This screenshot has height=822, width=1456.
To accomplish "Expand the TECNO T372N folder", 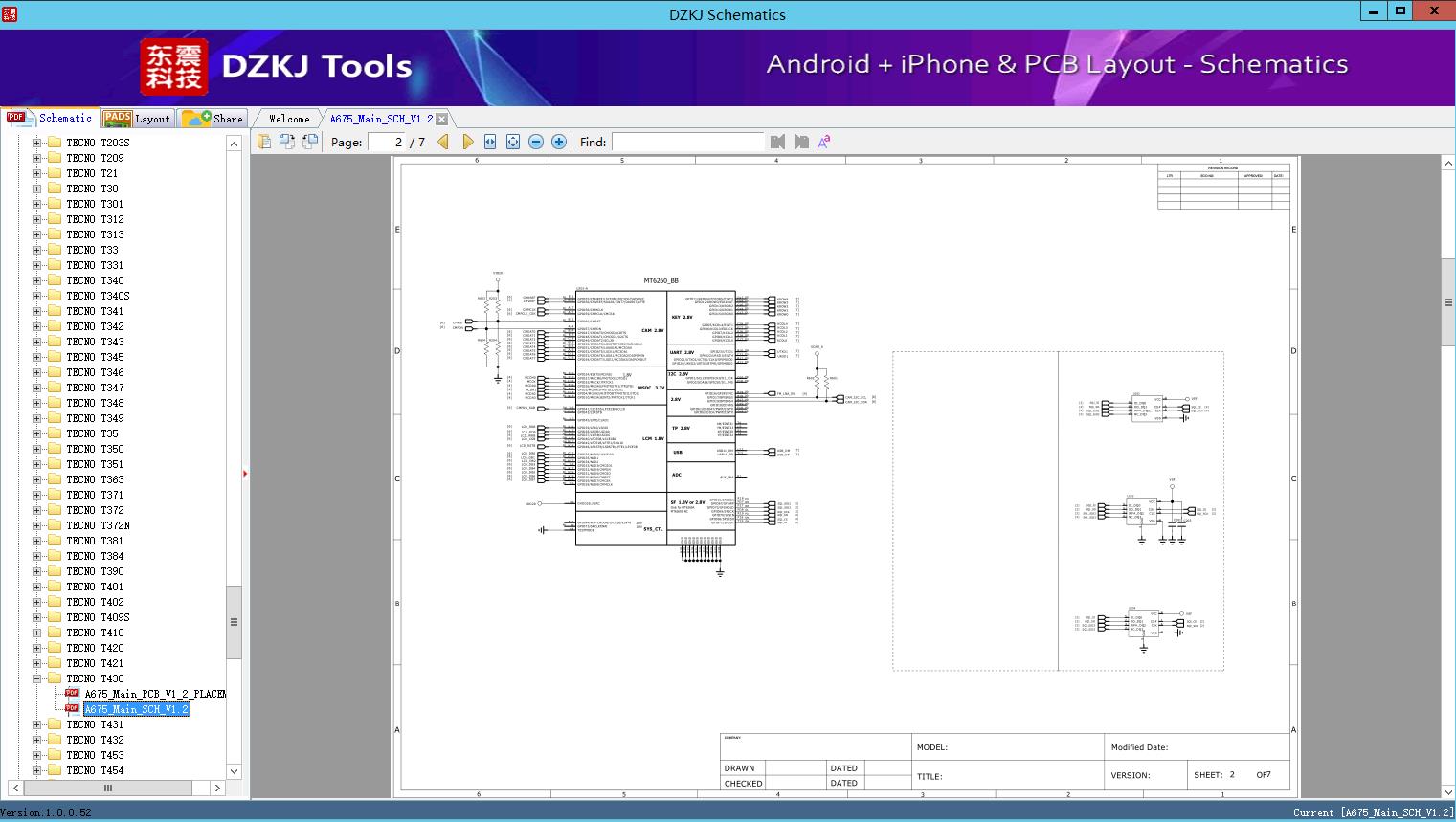I will (36, 525).
